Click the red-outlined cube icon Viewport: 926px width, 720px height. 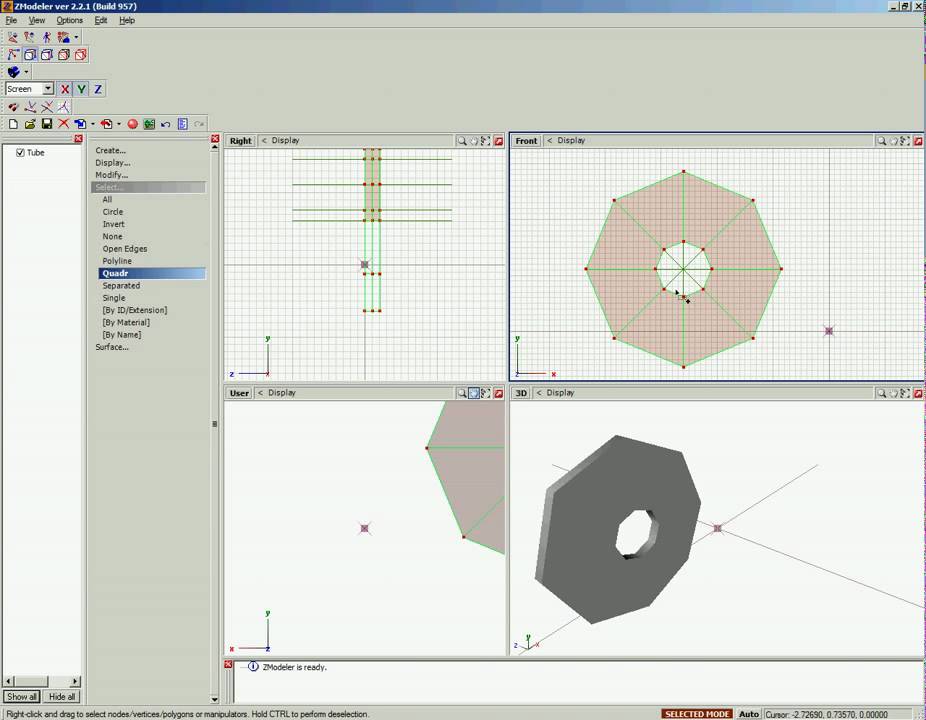(x=80, y=55)
